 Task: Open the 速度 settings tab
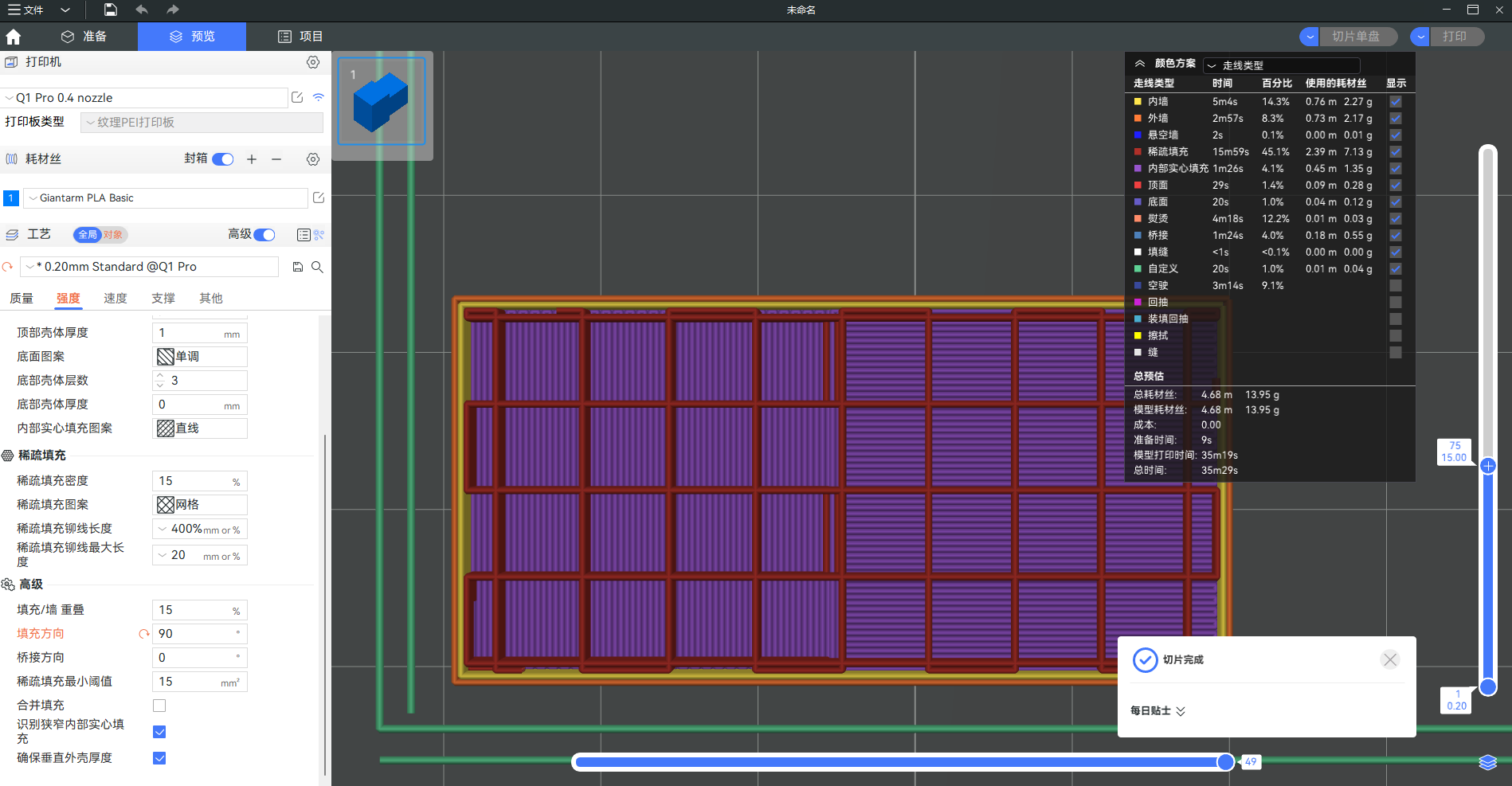pos(116,299)
